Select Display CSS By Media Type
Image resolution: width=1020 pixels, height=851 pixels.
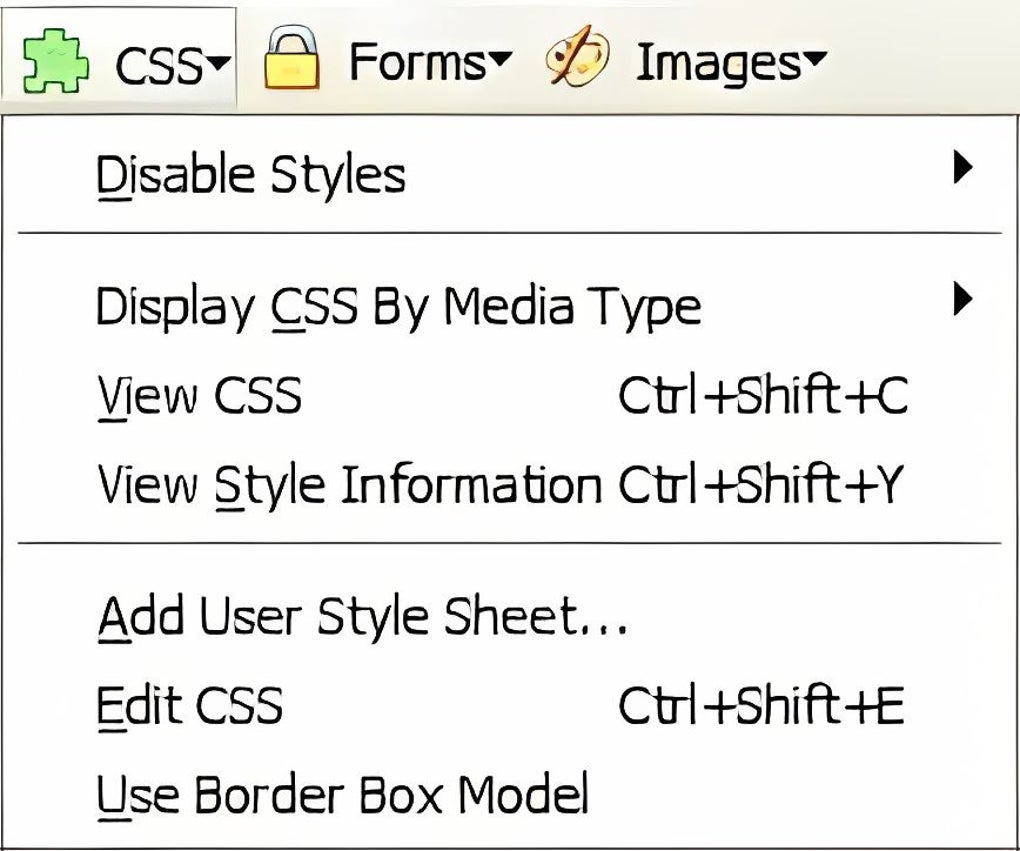point(398,306)
